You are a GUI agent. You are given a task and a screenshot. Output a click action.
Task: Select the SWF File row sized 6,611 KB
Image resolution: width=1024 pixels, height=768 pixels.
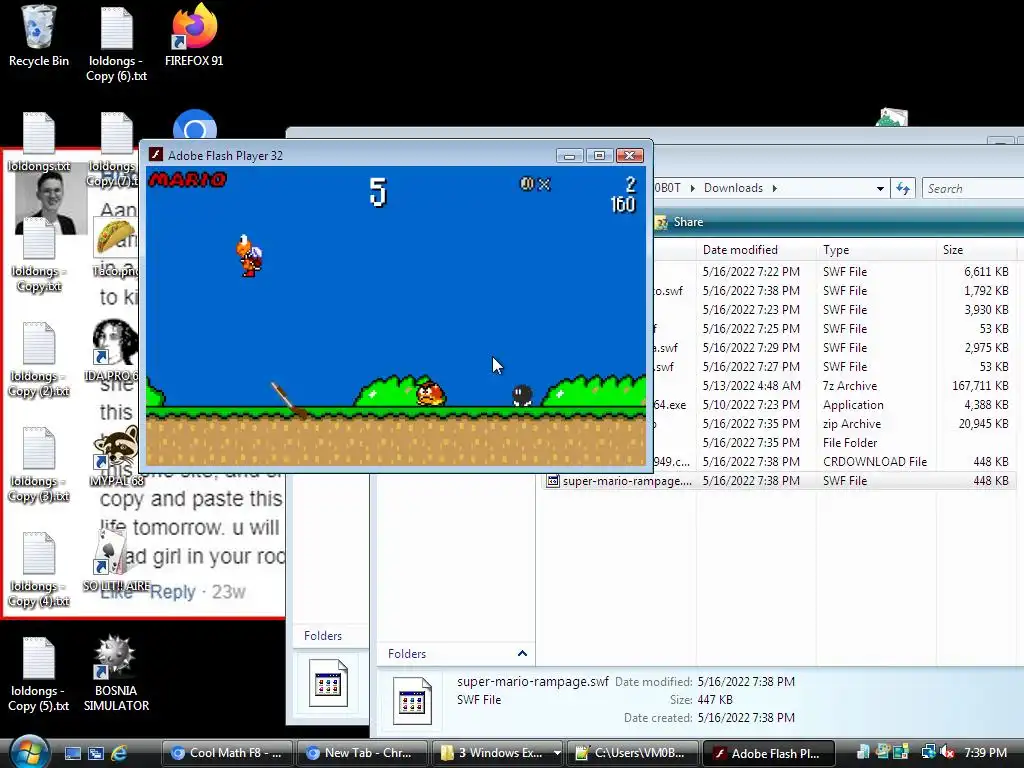point(833,272)
